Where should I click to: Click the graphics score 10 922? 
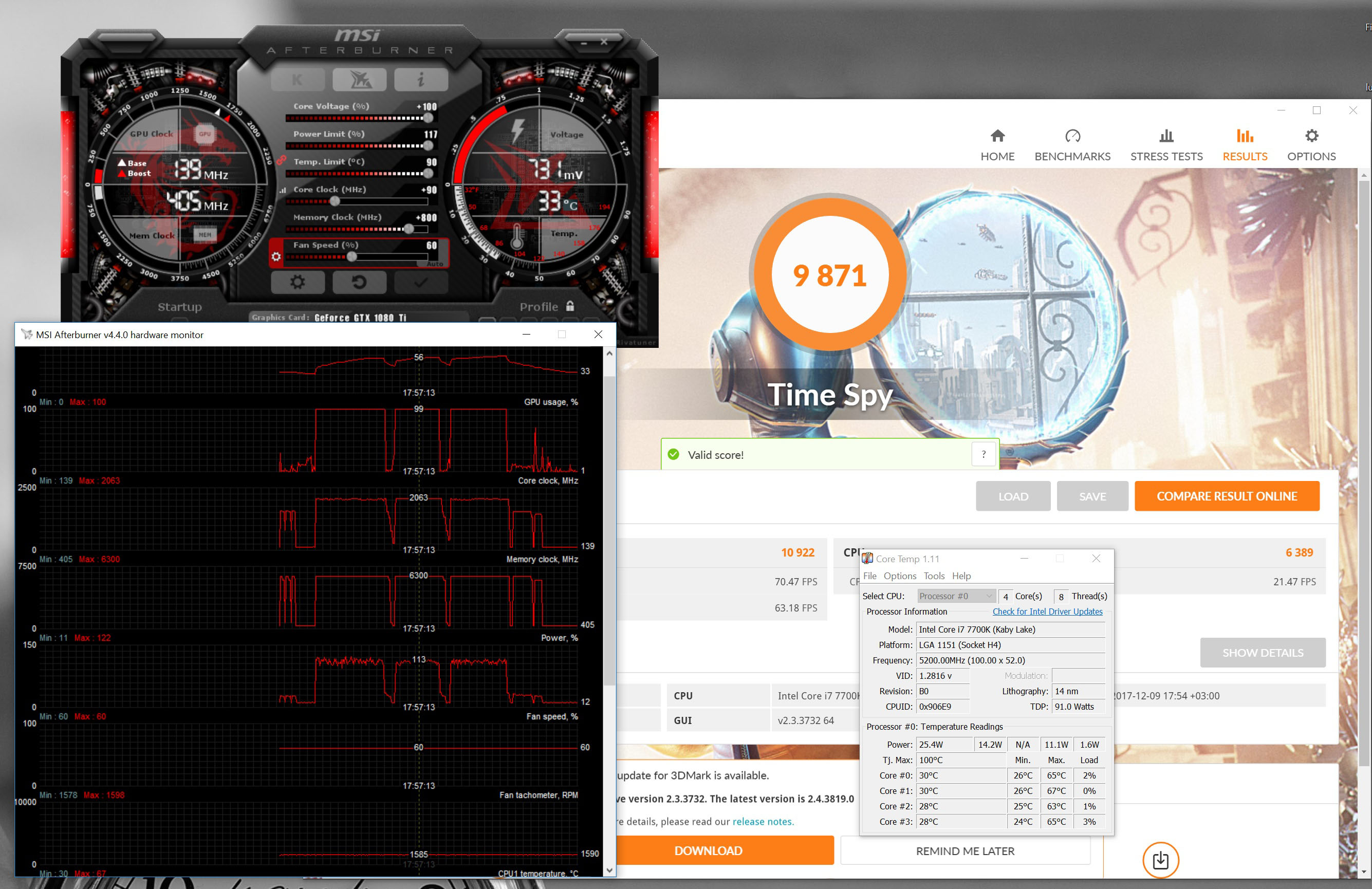(x=798, y=552)
